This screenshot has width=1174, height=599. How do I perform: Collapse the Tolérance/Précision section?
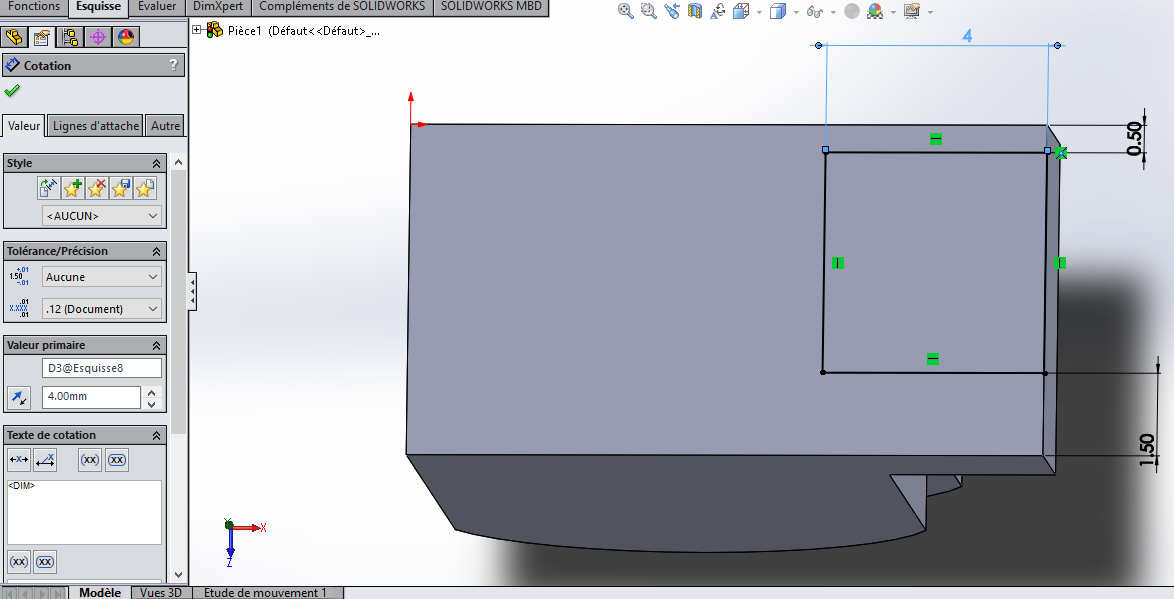click(156, 251)
